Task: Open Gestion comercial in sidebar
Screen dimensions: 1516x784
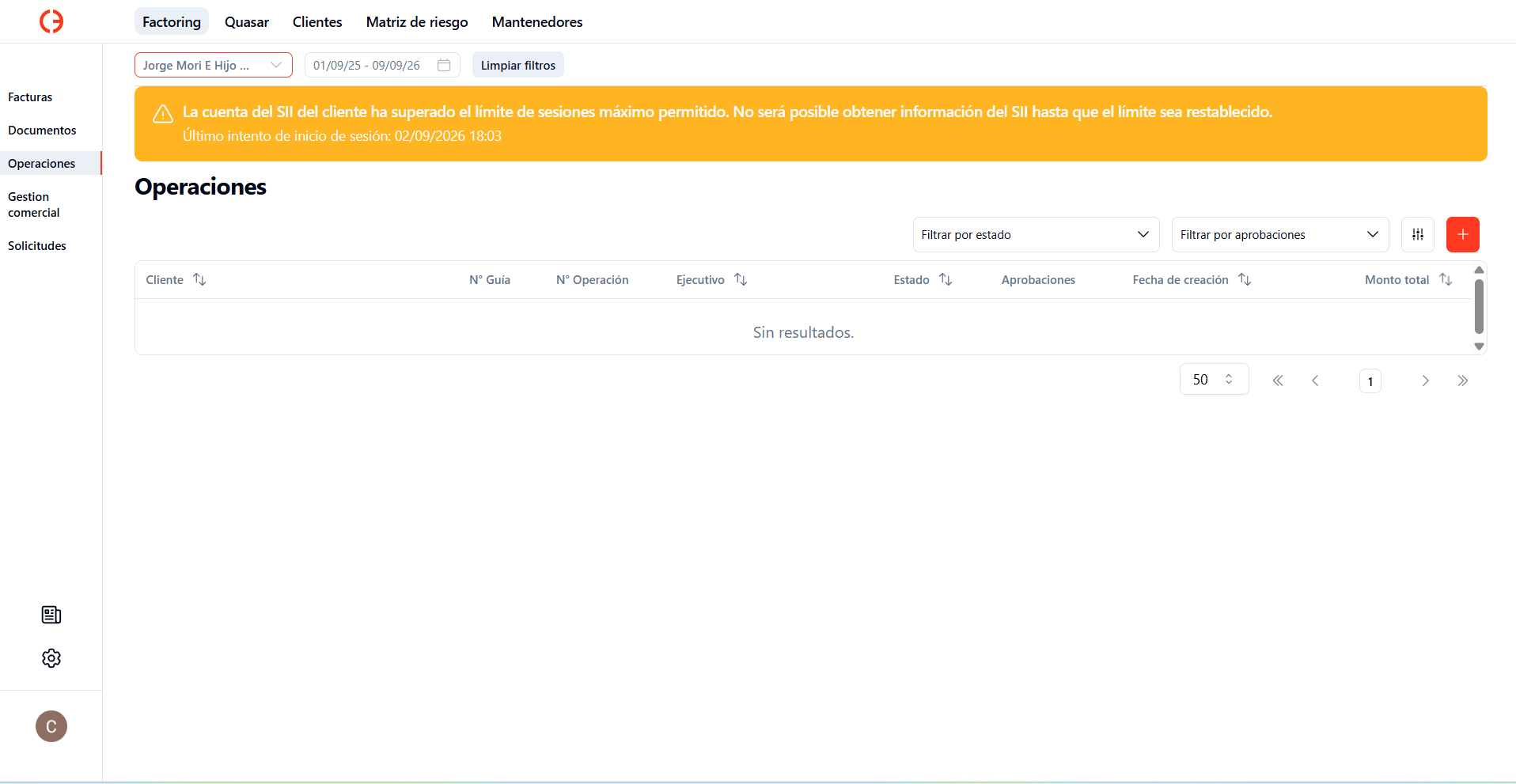Action: tap(34, 204)
